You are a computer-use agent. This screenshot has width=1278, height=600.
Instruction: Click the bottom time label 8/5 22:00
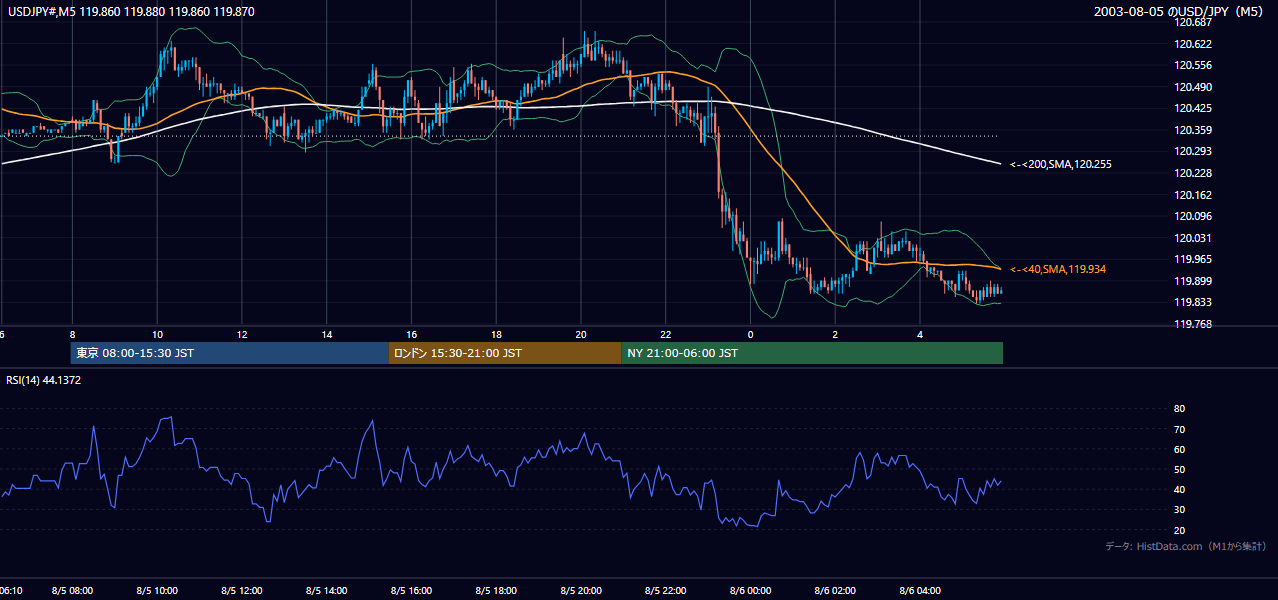666,591
